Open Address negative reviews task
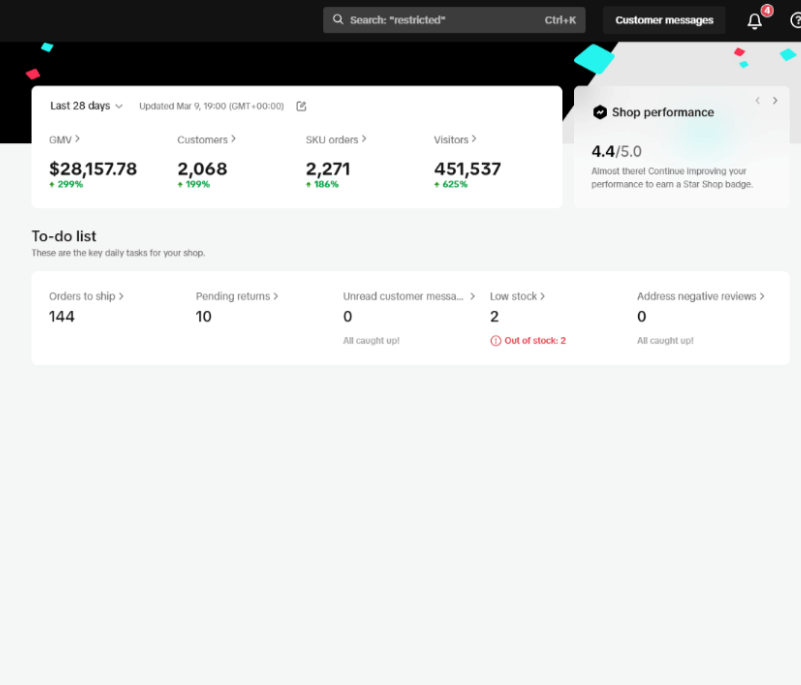801x685 pixels. 700,297
